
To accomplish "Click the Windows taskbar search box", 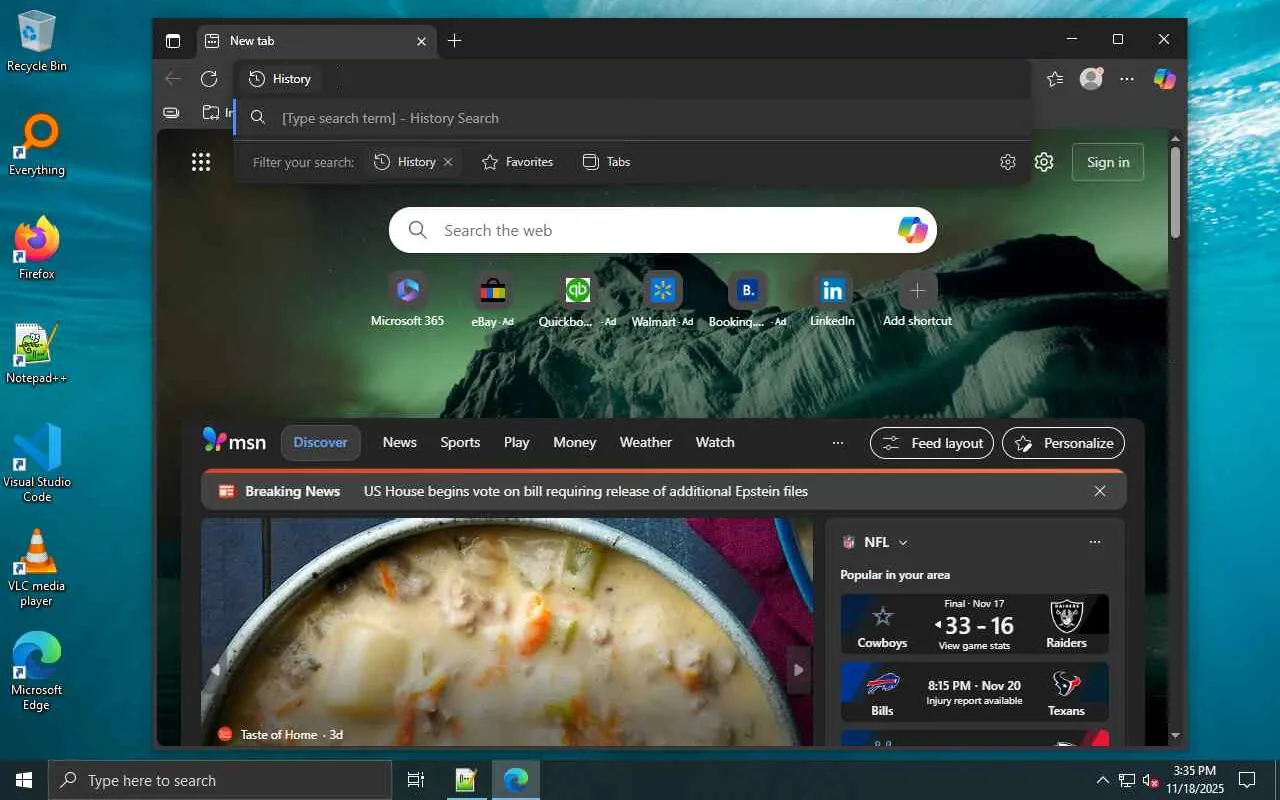I will point(220,780).
